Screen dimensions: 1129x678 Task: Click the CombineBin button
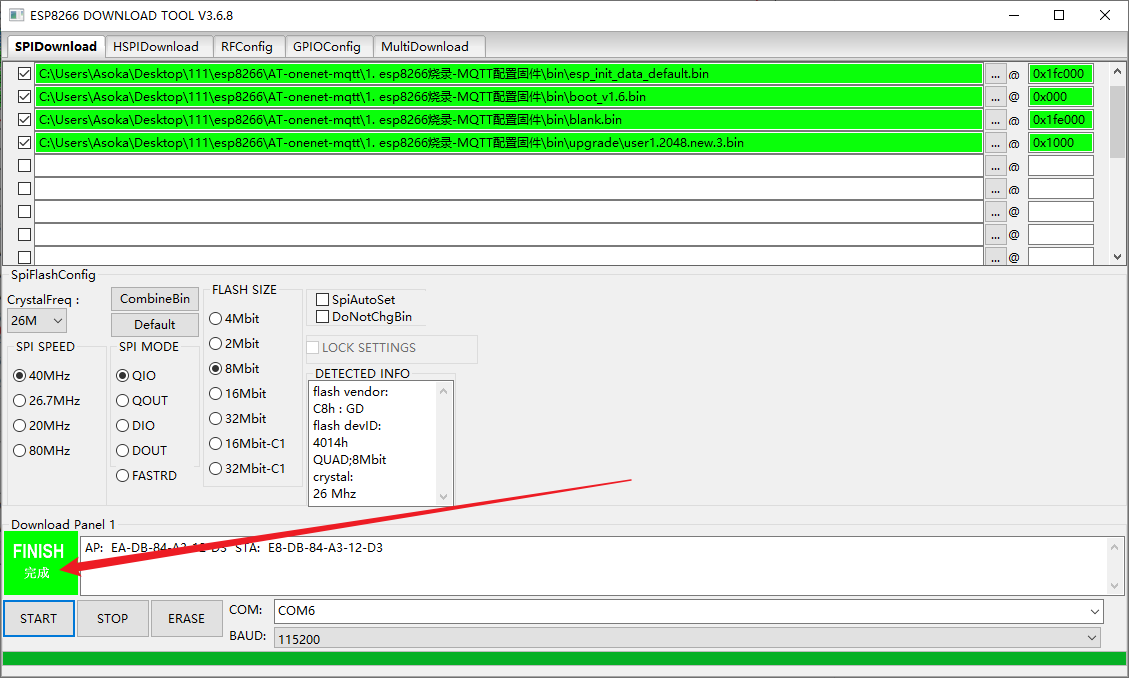[x=155, y=299]
